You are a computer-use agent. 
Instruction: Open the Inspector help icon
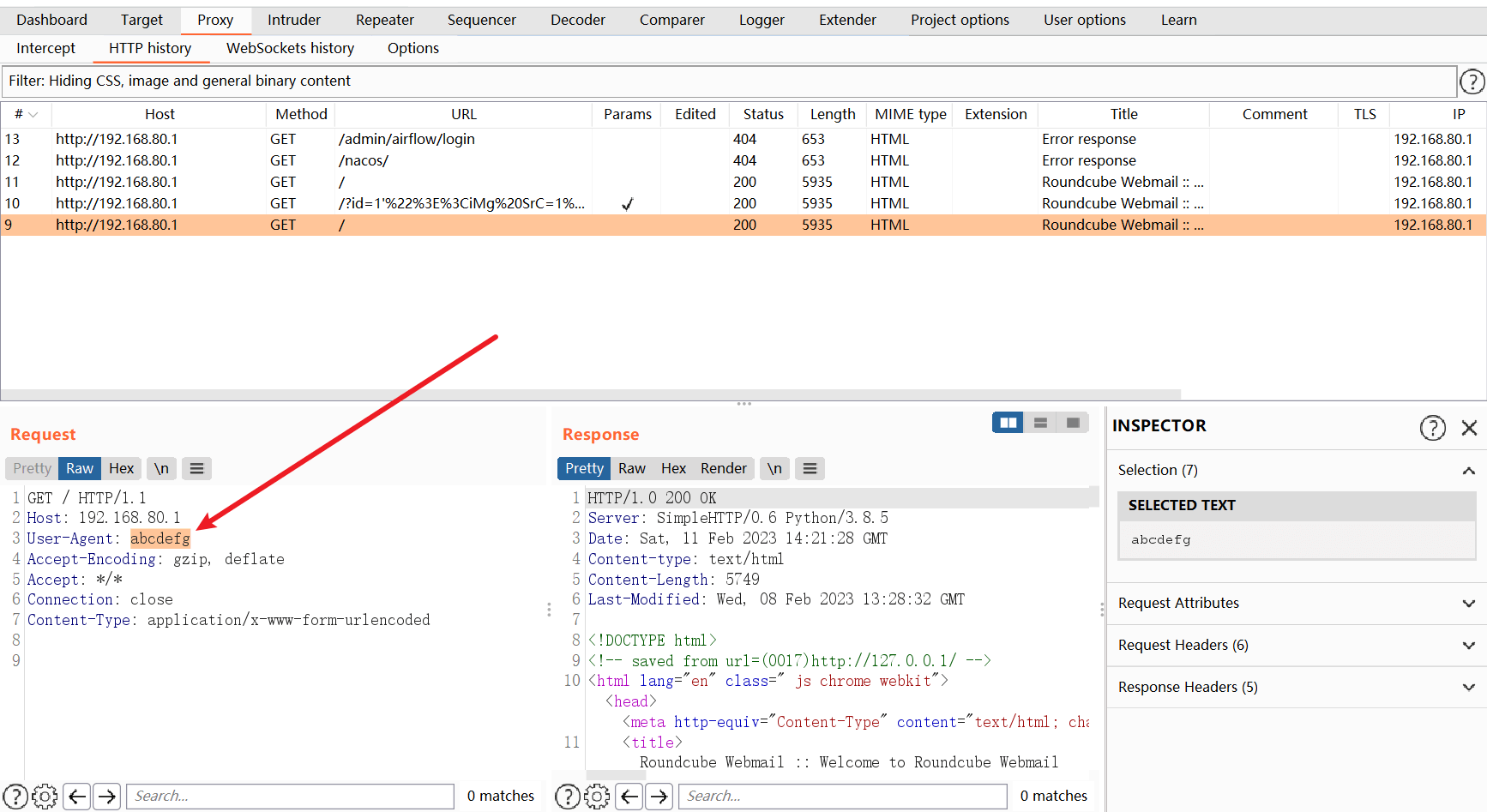(x=1432, y=427)
